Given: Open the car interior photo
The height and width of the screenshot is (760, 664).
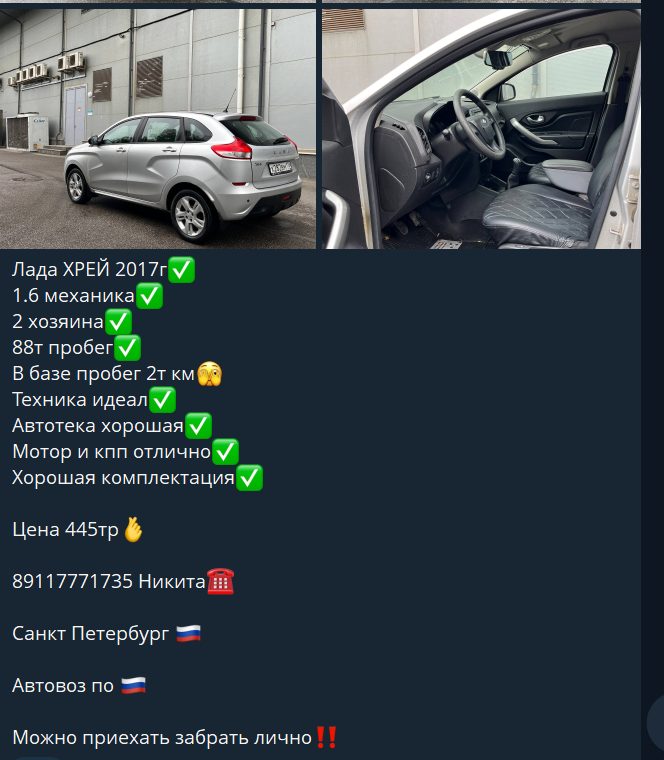Looking at the screenshot, I should [481, 128].
